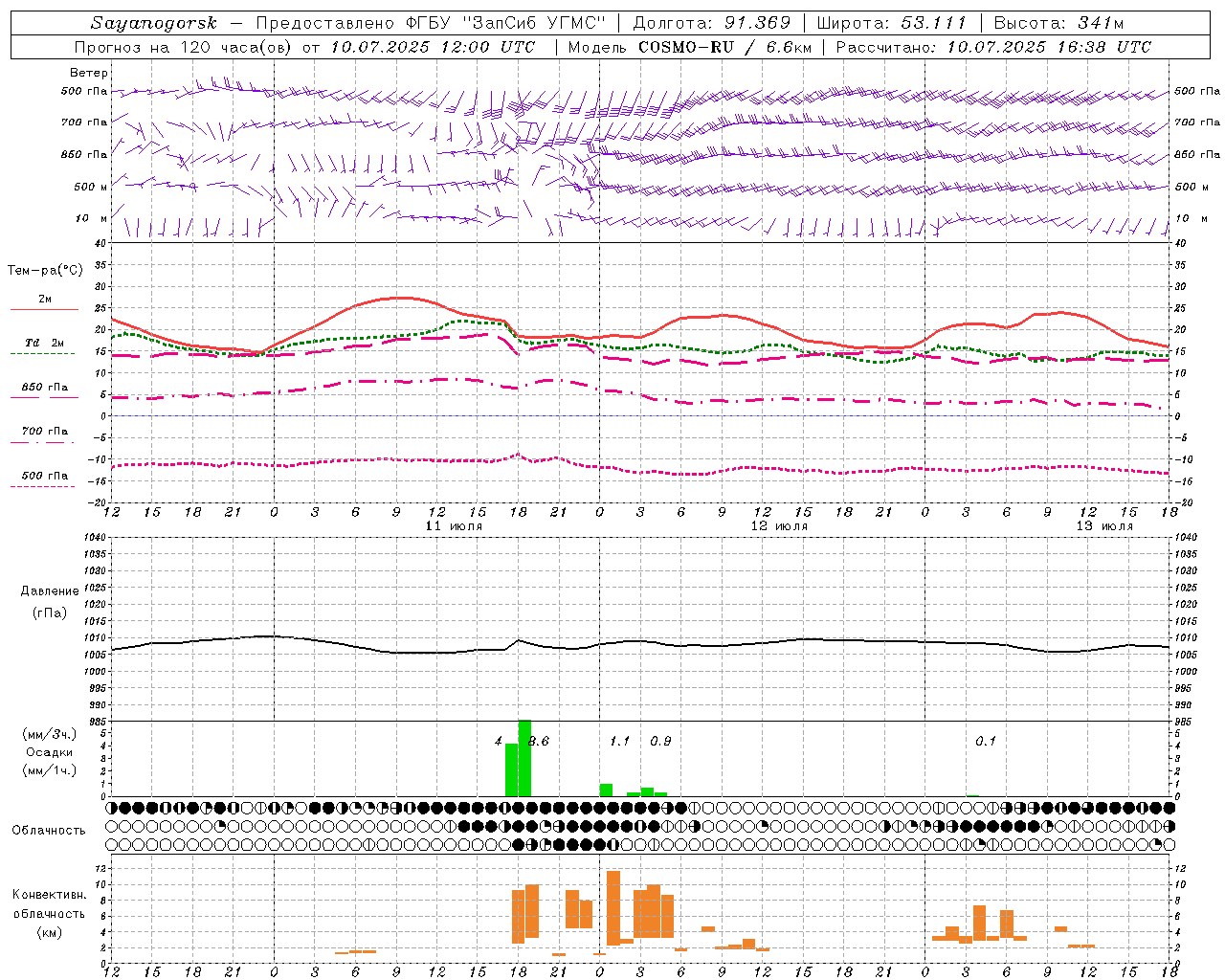
Task: Click the Долгота: 91.369 value
Action: pyautogui.click(x=712, y=23)
